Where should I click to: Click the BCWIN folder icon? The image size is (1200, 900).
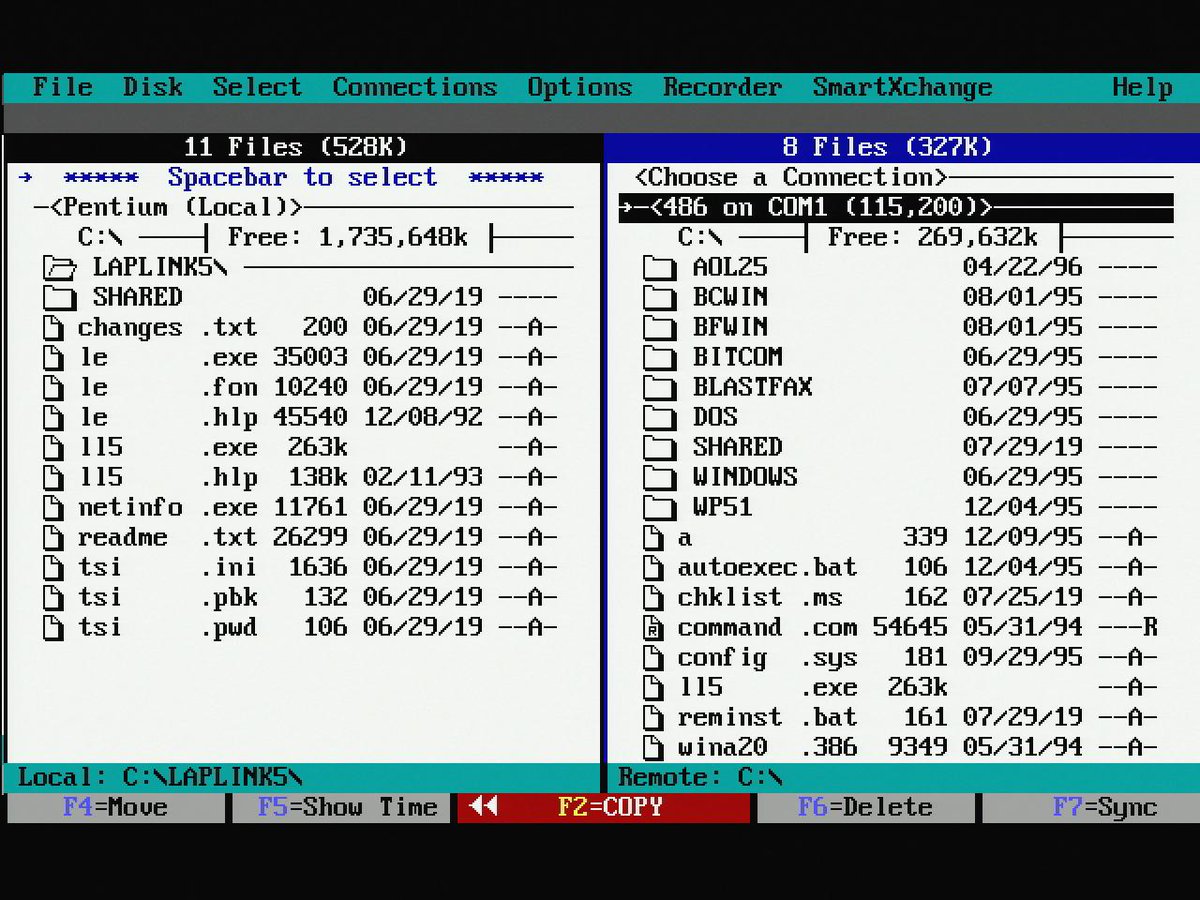point(660,297)
